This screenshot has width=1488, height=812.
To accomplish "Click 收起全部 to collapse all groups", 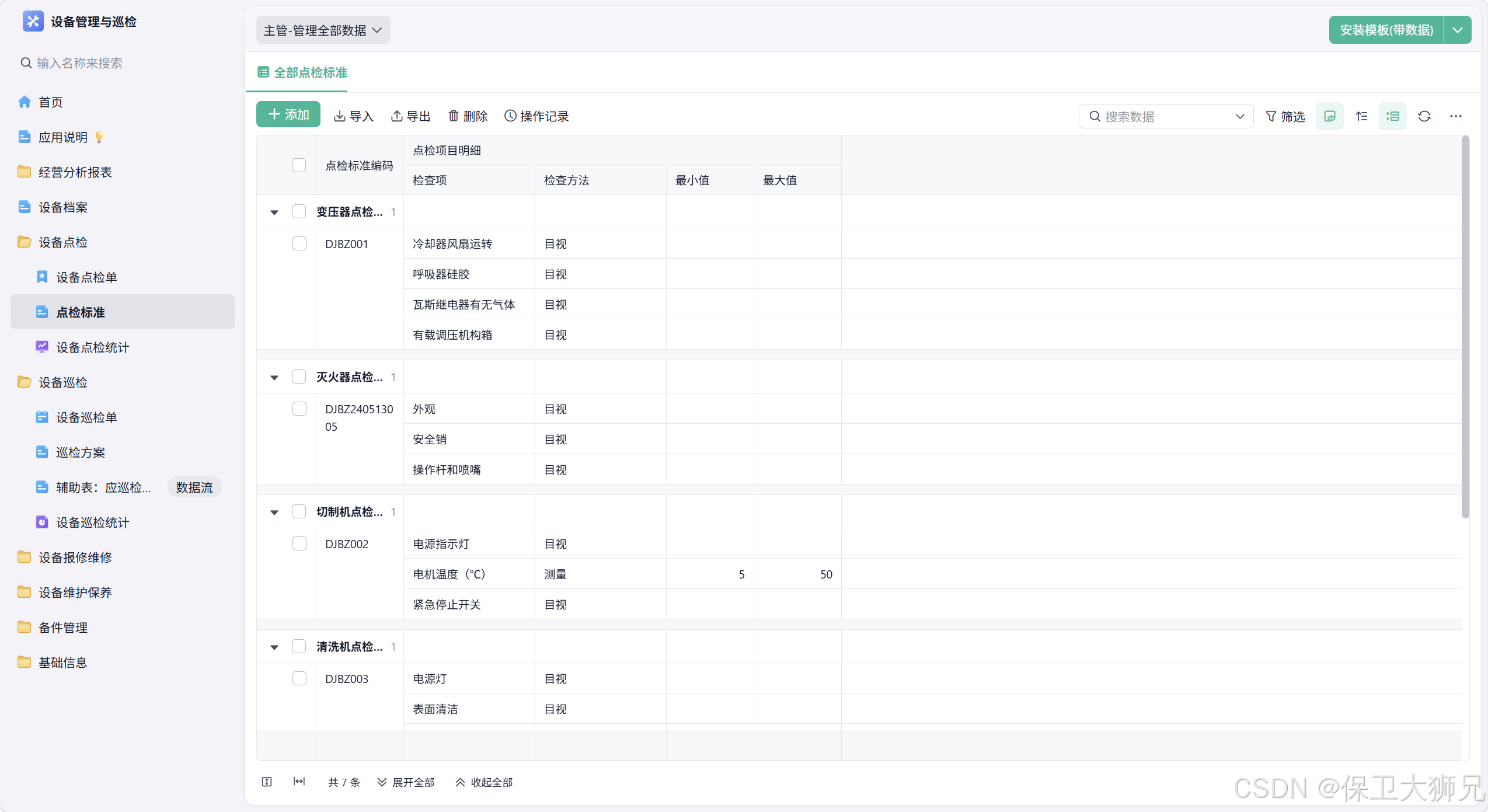I will [484, 782].
